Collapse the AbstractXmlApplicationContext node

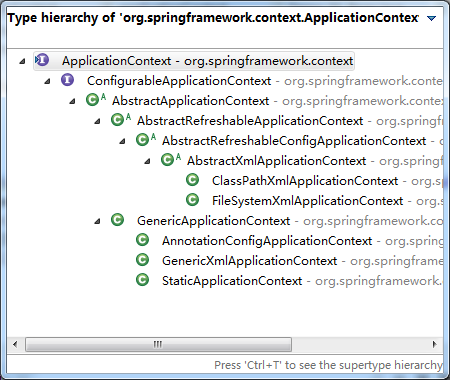tap(147, 161)
